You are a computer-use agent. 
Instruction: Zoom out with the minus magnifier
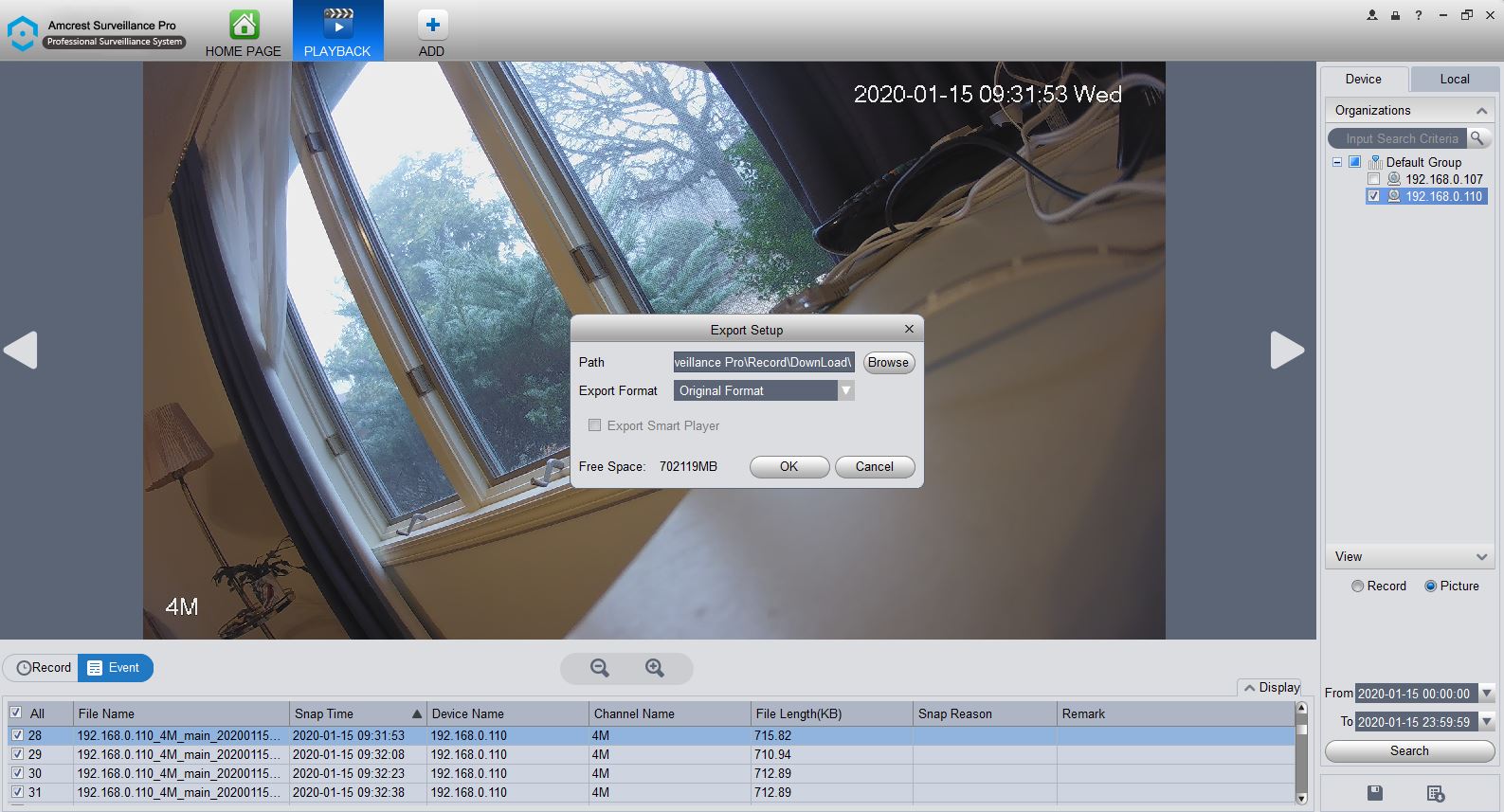pos(599,668)
